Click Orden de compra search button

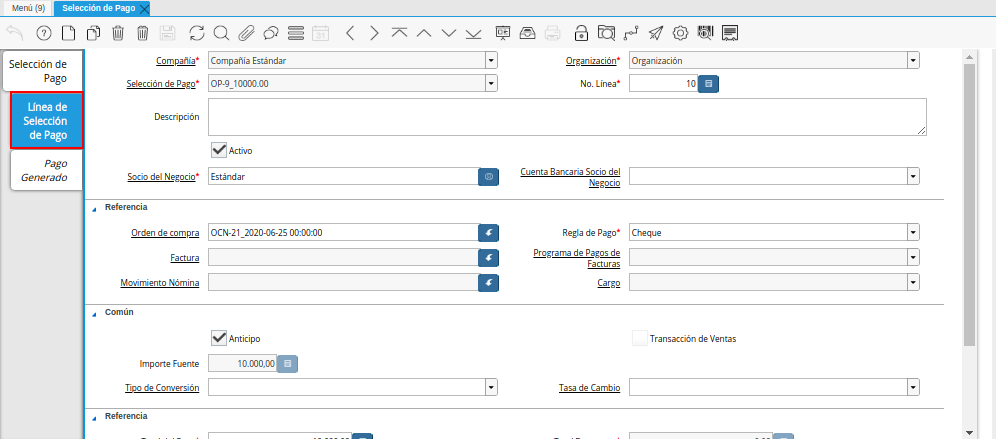488,233
